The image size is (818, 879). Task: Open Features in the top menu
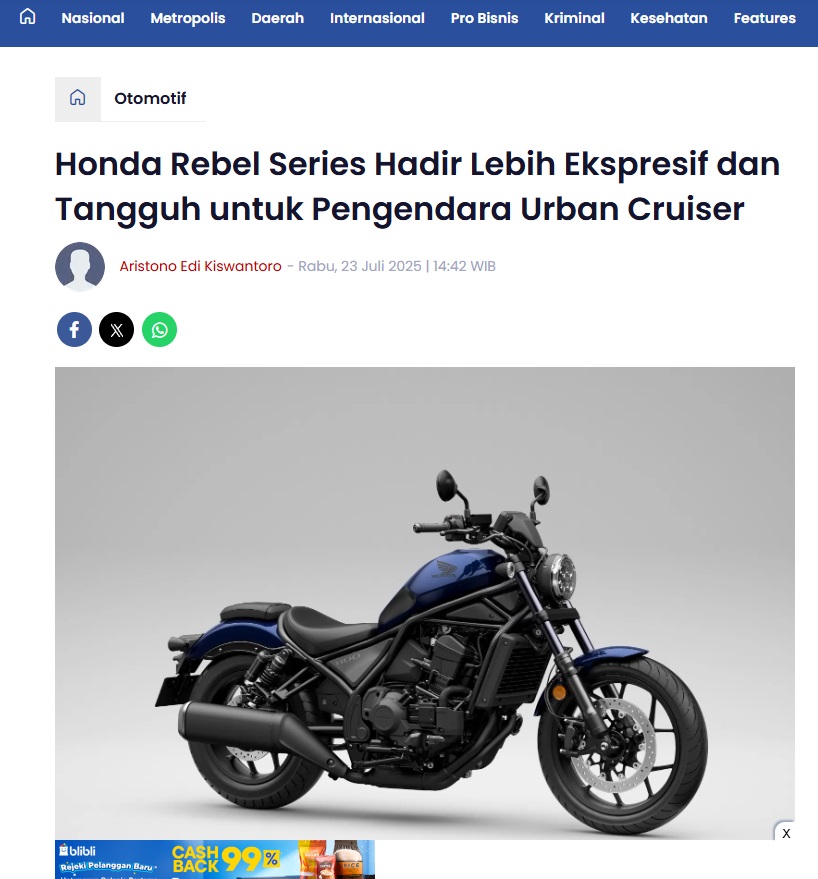coord(765,18)
